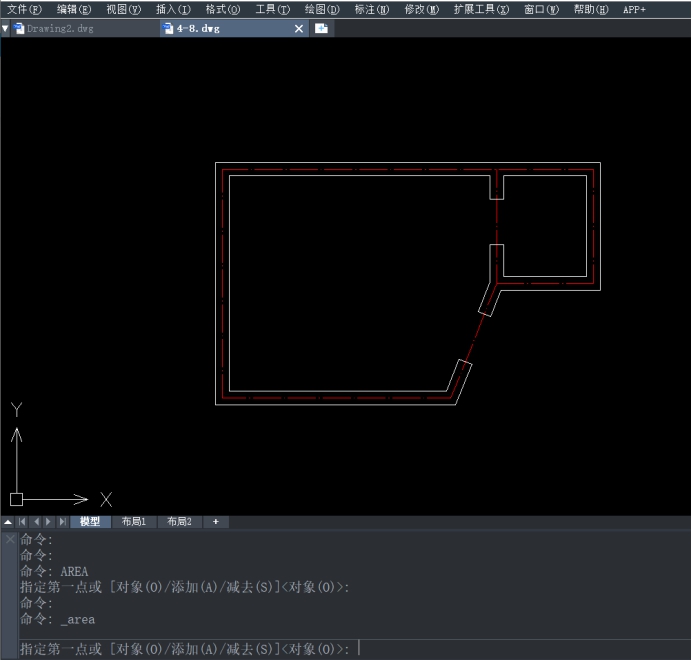
Task: Open the 绘图(D) menu
Action: pyautogui.click(x=322, y=9)
